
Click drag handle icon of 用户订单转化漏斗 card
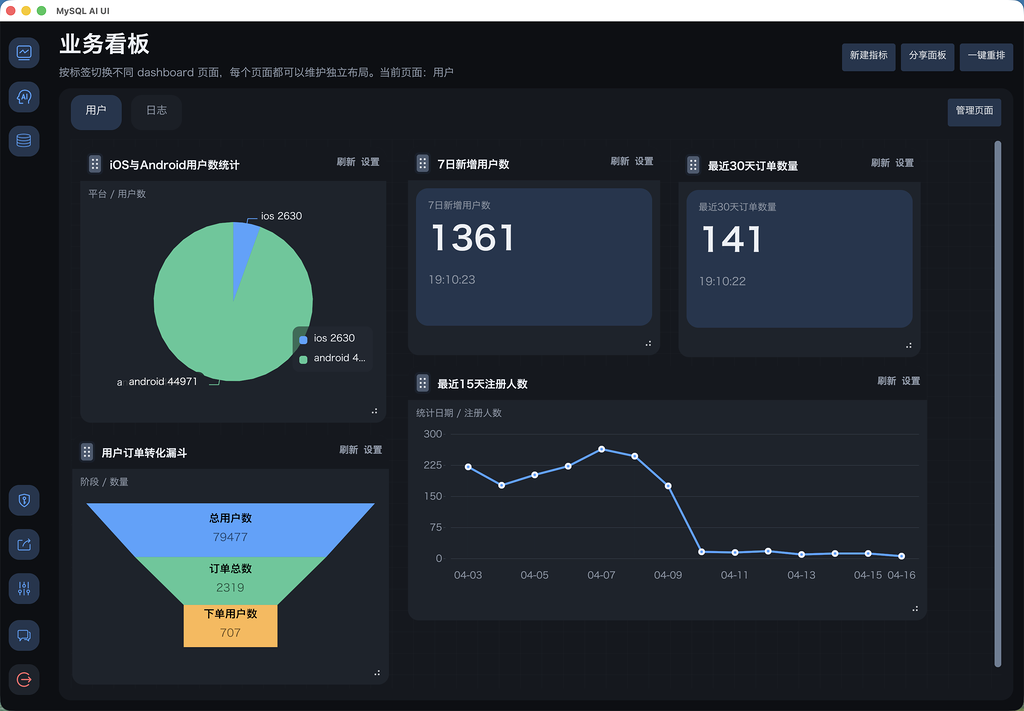(87, 452)
